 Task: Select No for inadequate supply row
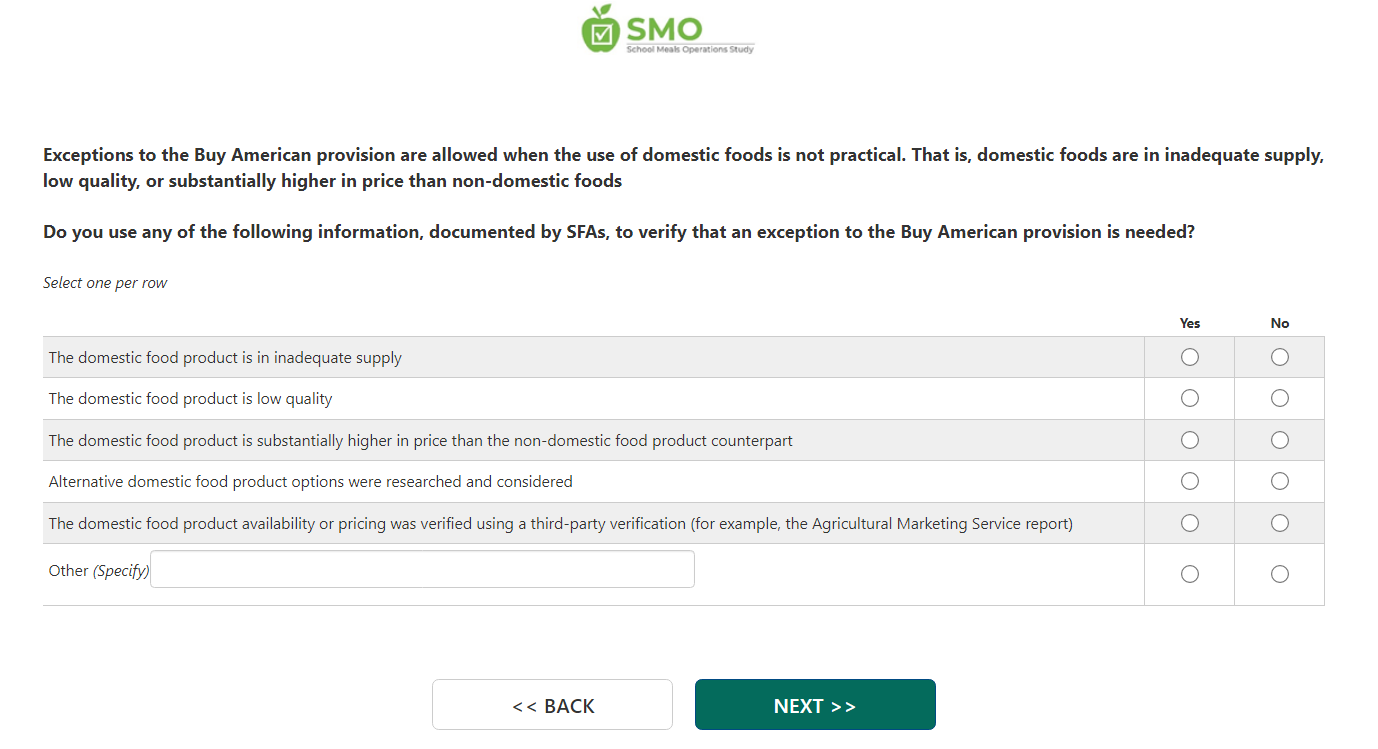(x=1279, y=357)
